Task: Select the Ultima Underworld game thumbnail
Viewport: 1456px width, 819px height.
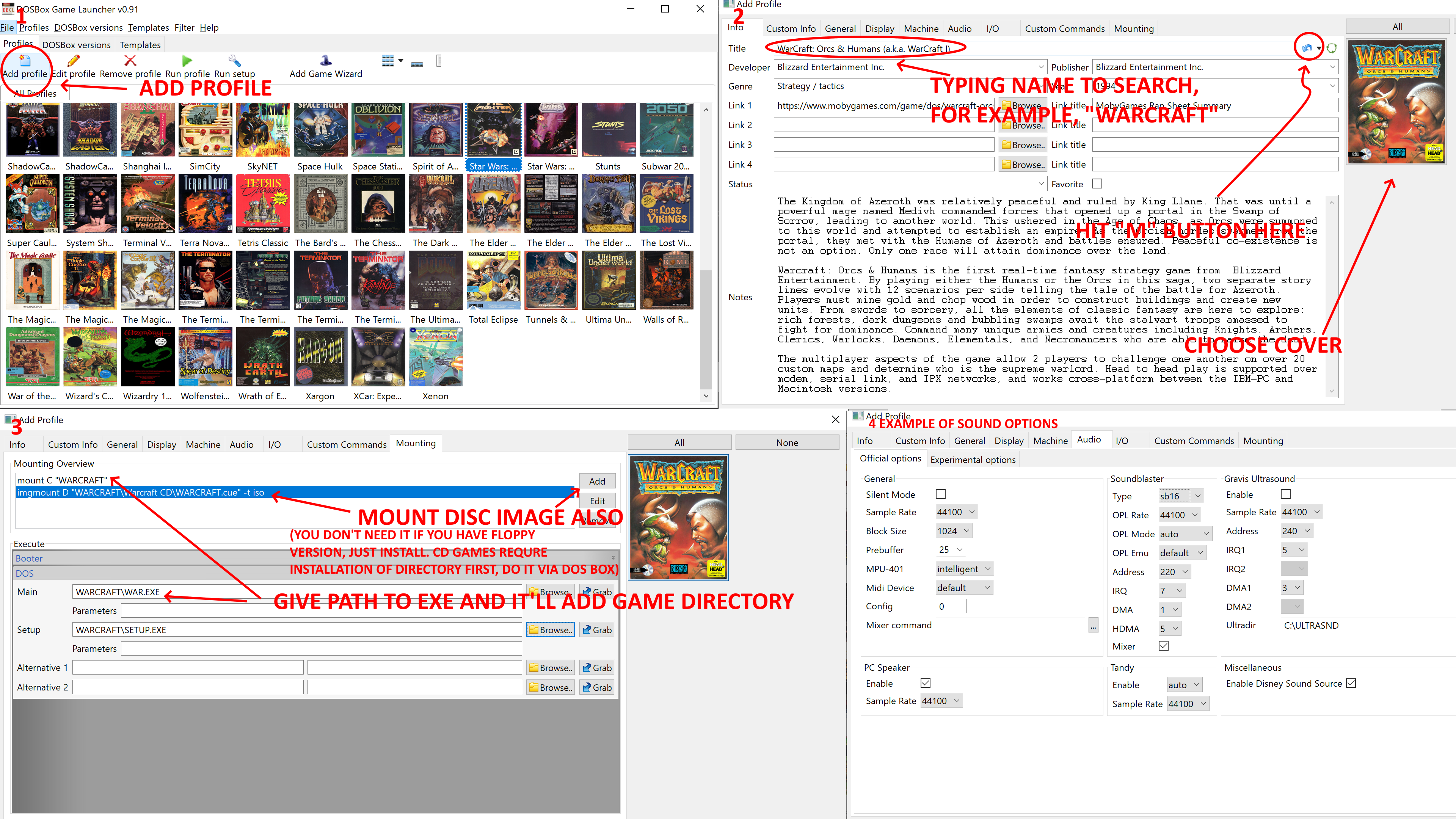Action: [608, 280]
